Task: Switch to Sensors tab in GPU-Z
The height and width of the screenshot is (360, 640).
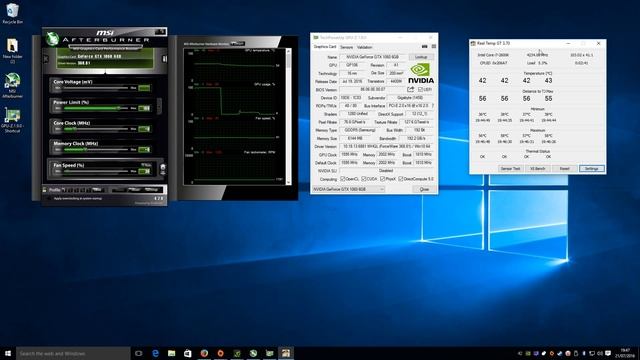Action: click(x=347, y=47)
